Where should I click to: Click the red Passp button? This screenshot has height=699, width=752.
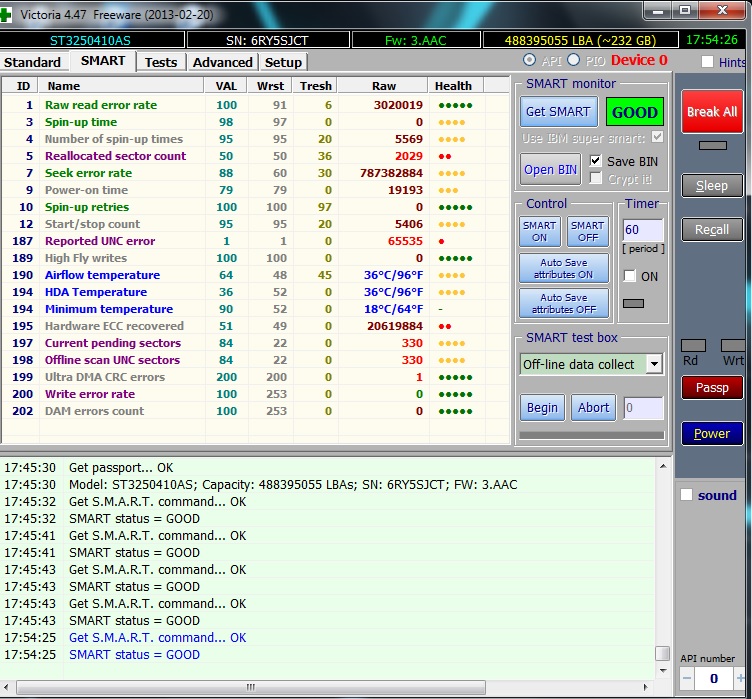pyautogui.click(x=712, y=388)
